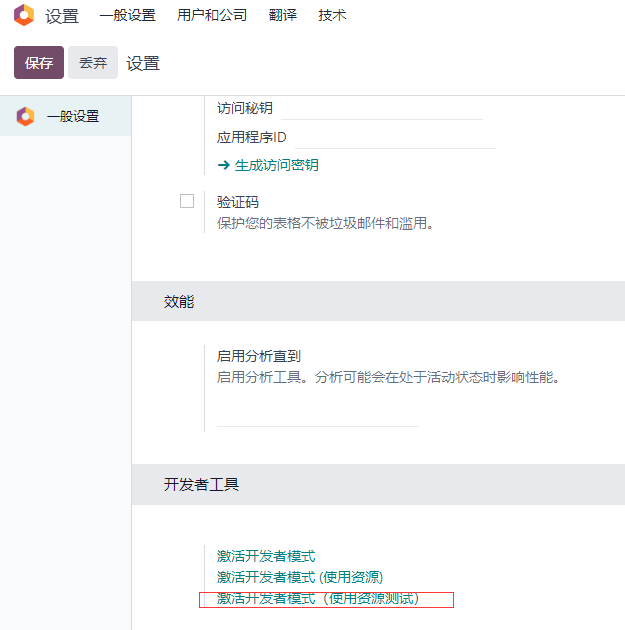Click the 保存 button
The width and height of the screenshot is (625, 630).
(39, 63)
